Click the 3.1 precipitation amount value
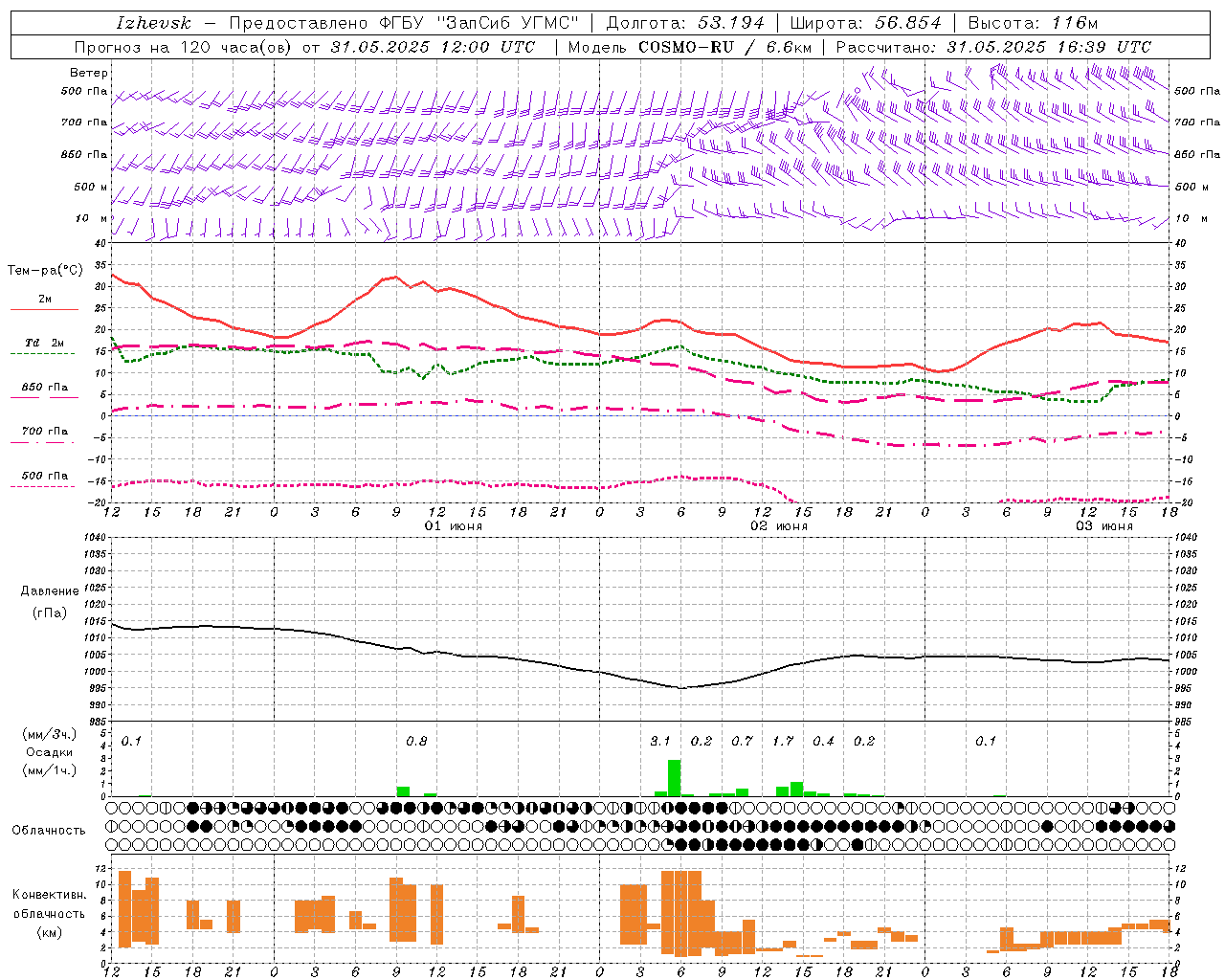The height and width of the screenshot is (980, 1225). pos(660,741)
